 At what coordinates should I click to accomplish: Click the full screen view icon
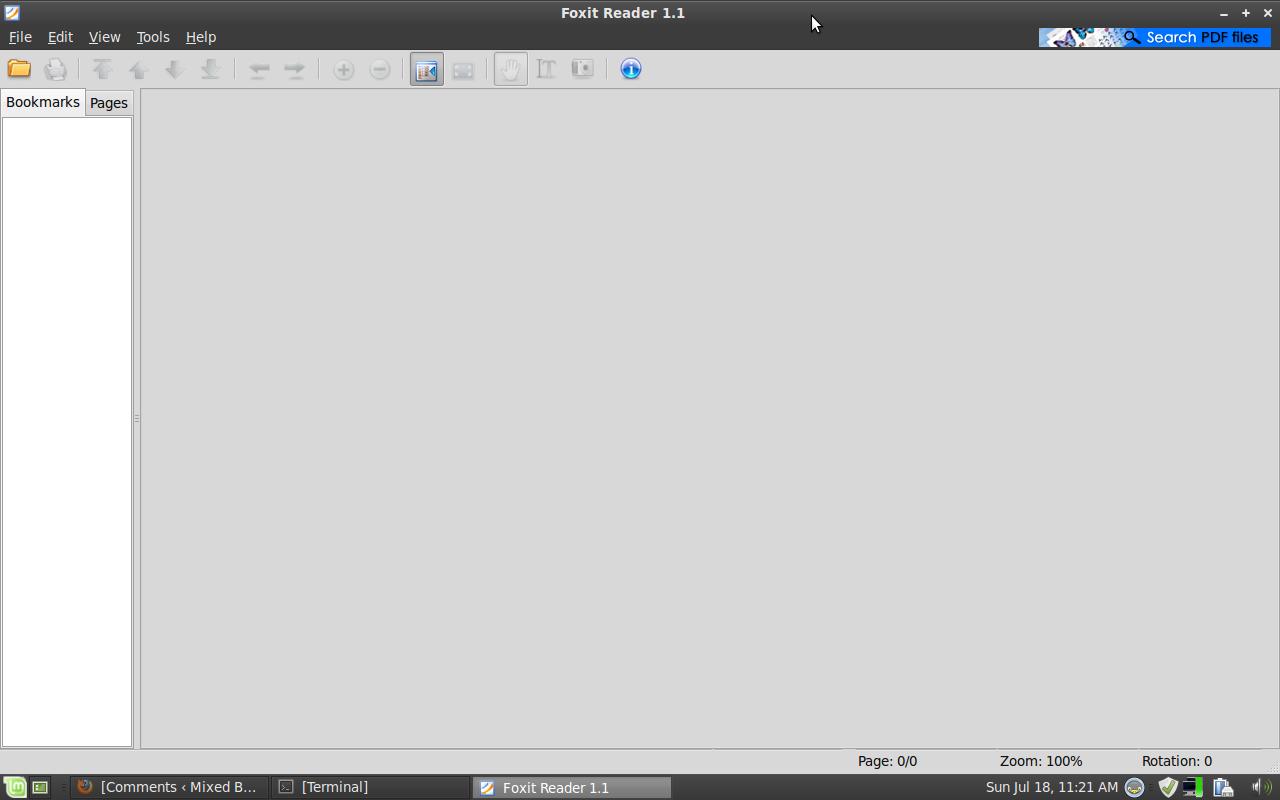coord(463,69)
